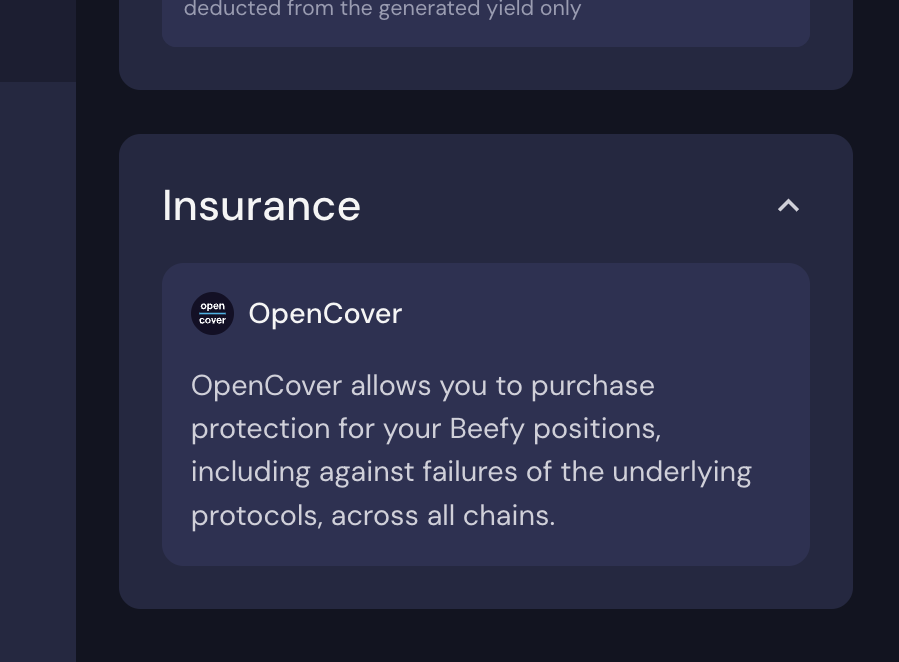Screen dimensions: 899x662
Task: Click the word "protocols," in the description
Action: pos(256,516)
